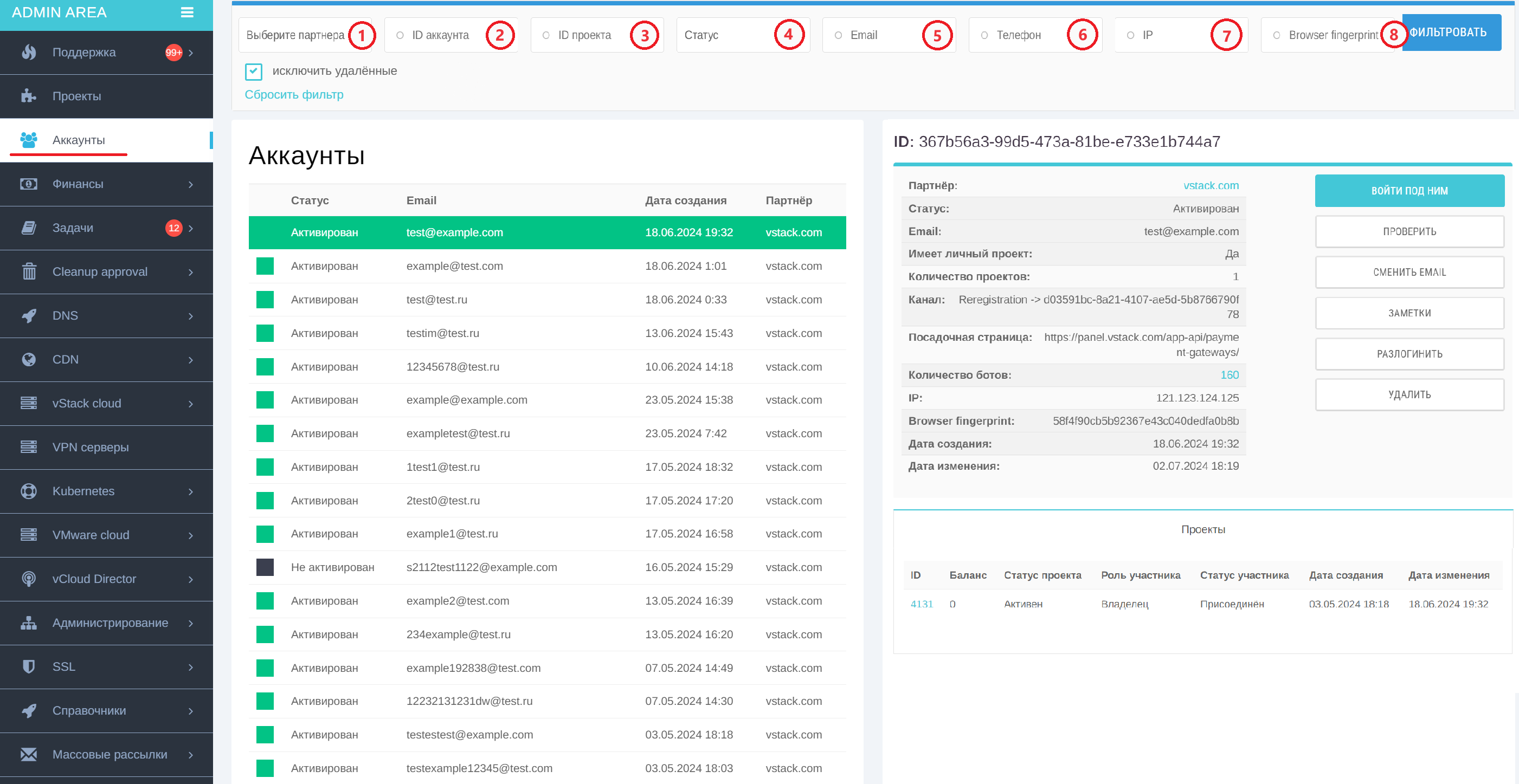Click the ЗАМЕТКИ button

click(1409, 313)
